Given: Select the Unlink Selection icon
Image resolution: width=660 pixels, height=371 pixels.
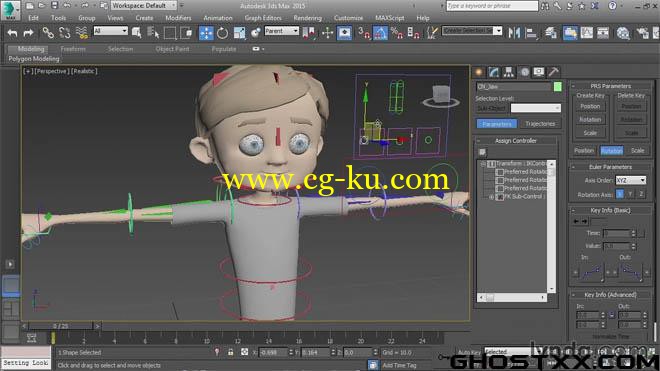Looking at the screenshot, I should (64, 33).
